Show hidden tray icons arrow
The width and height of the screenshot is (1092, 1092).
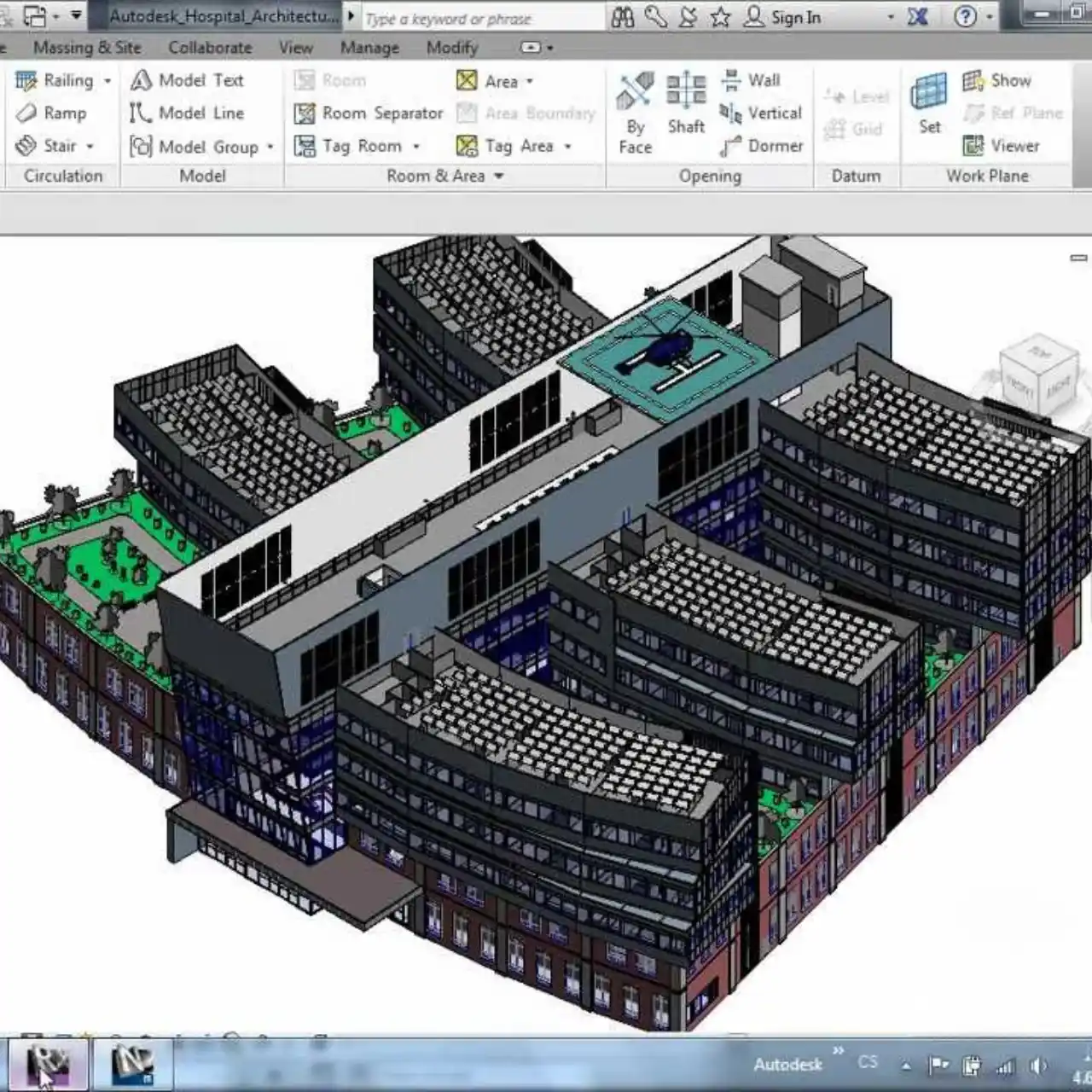(x=907, y=1066)
